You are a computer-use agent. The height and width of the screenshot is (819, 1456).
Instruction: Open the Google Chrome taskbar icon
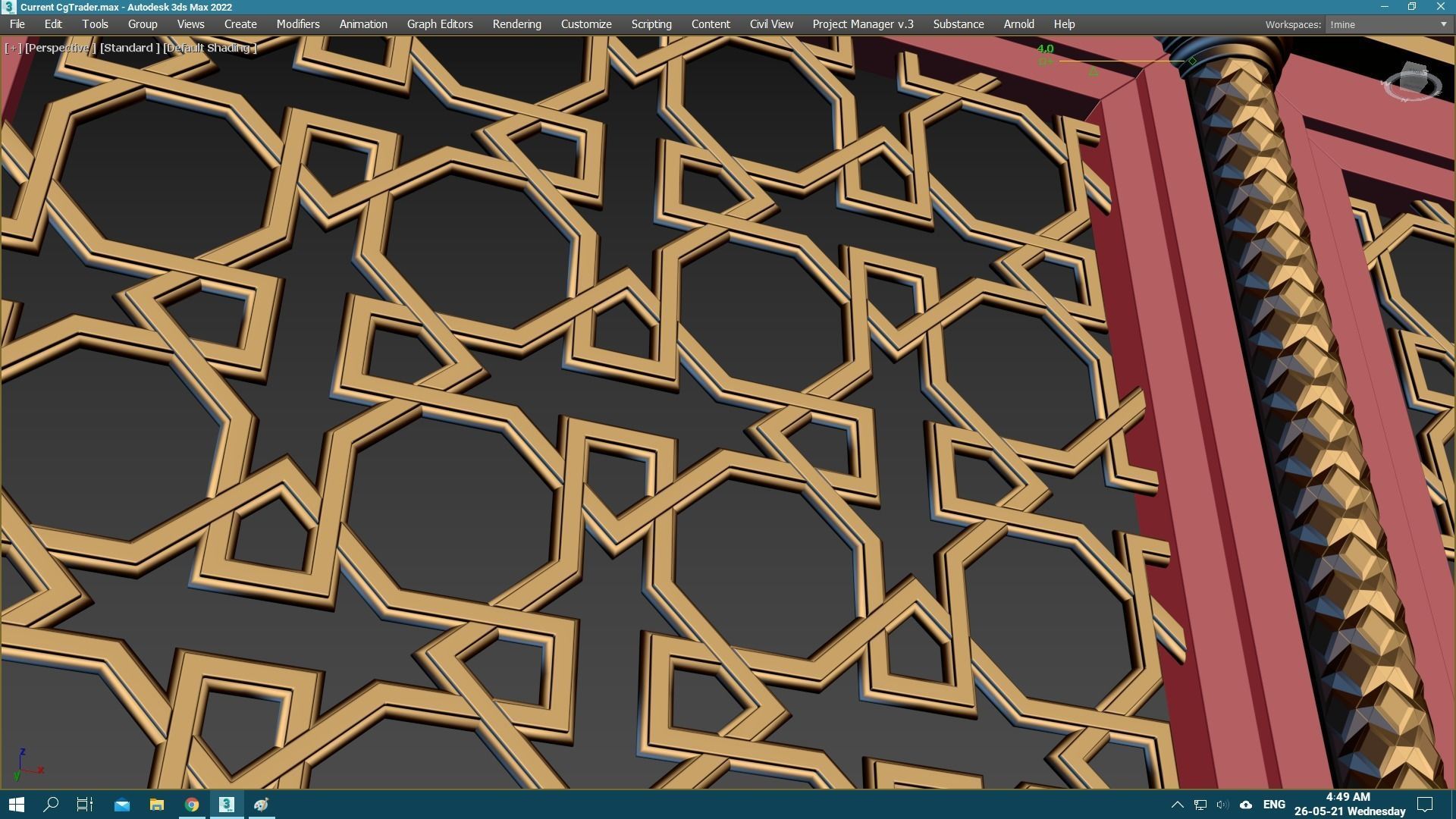[192, 805]
